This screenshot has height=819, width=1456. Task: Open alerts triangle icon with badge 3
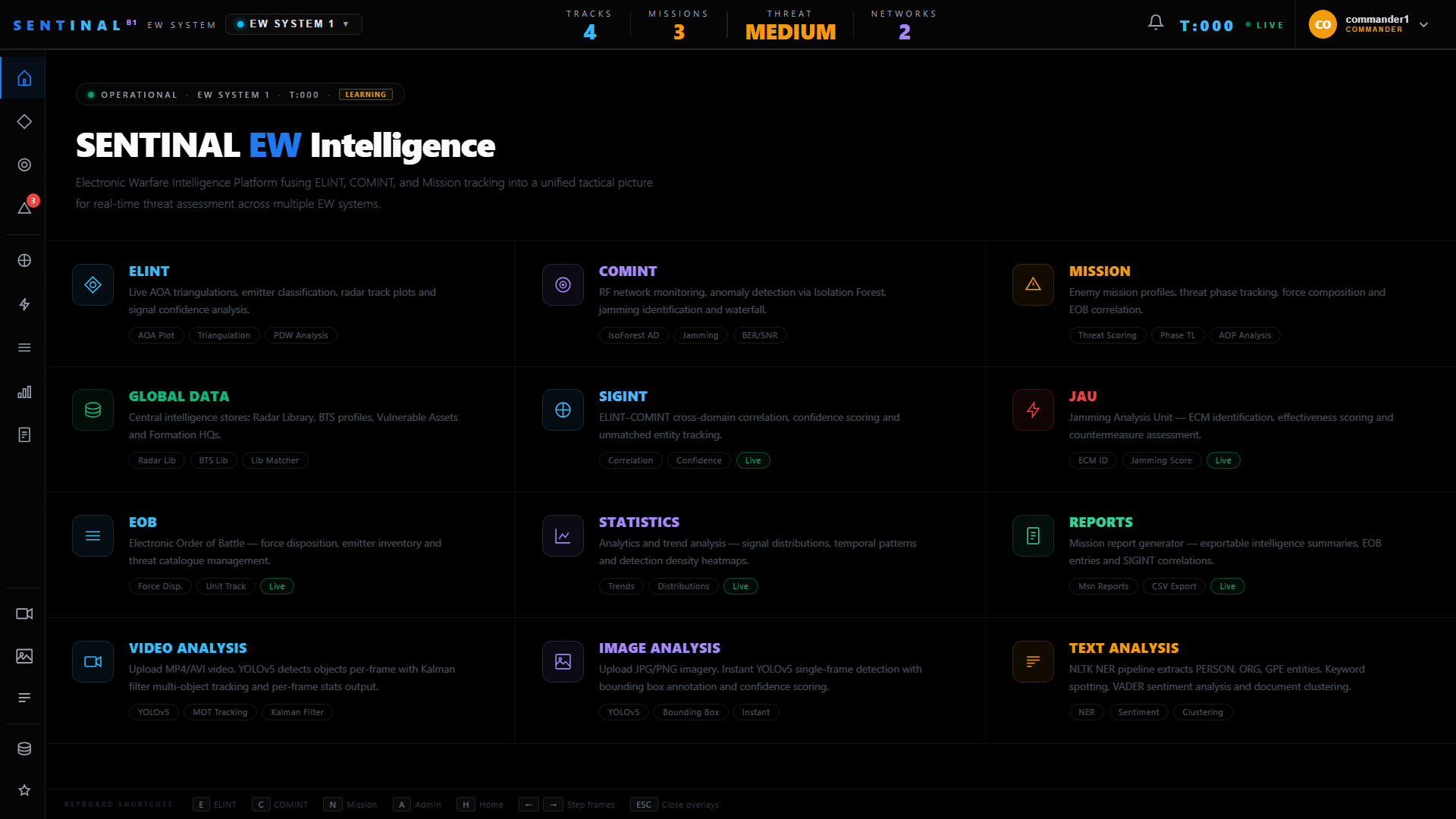[24, 207]
